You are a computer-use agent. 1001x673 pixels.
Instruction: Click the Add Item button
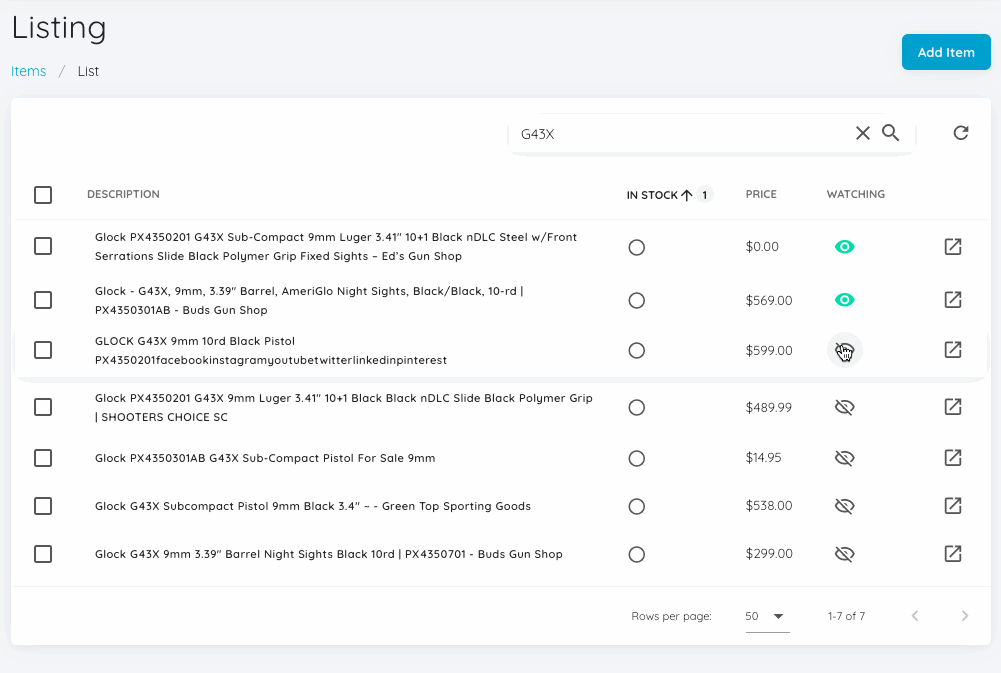tap(946, 52)
